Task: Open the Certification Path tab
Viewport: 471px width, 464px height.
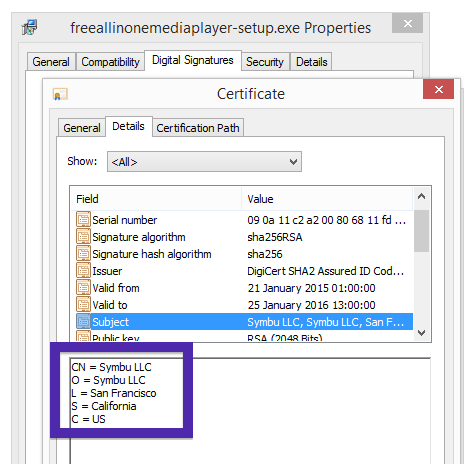Action: coord(198,128)
